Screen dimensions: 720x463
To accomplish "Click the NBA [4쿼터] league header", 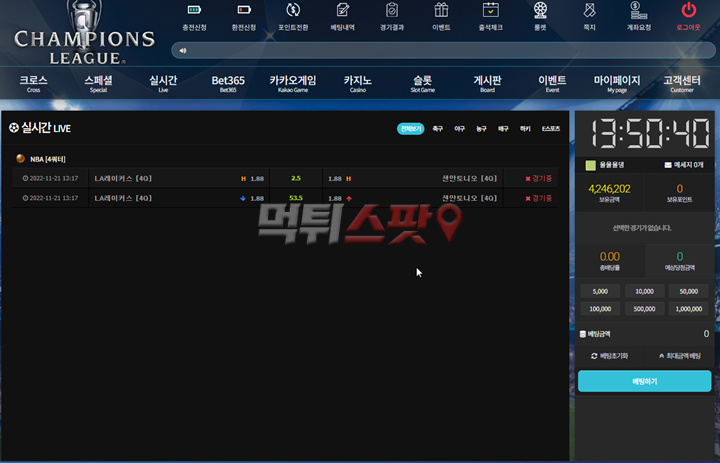I will click(x=48, y=159).
